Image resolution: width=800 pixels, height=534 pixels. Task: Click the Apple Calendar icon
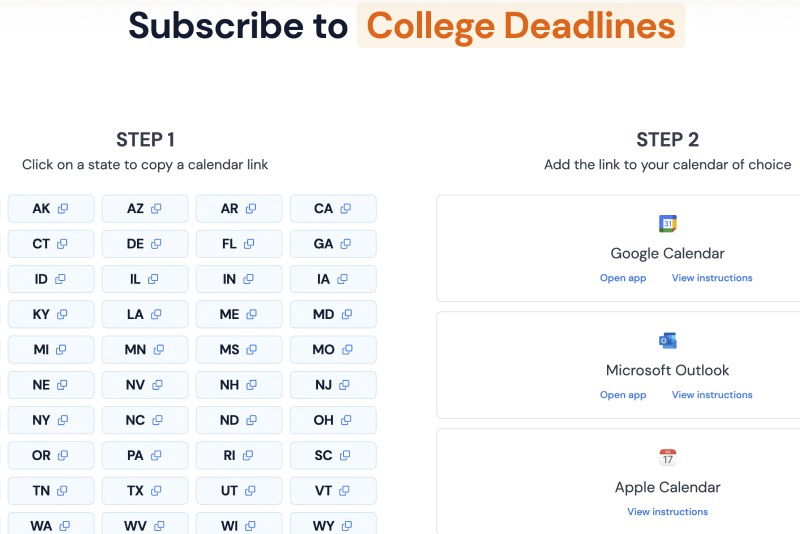(x=667, y=458)
